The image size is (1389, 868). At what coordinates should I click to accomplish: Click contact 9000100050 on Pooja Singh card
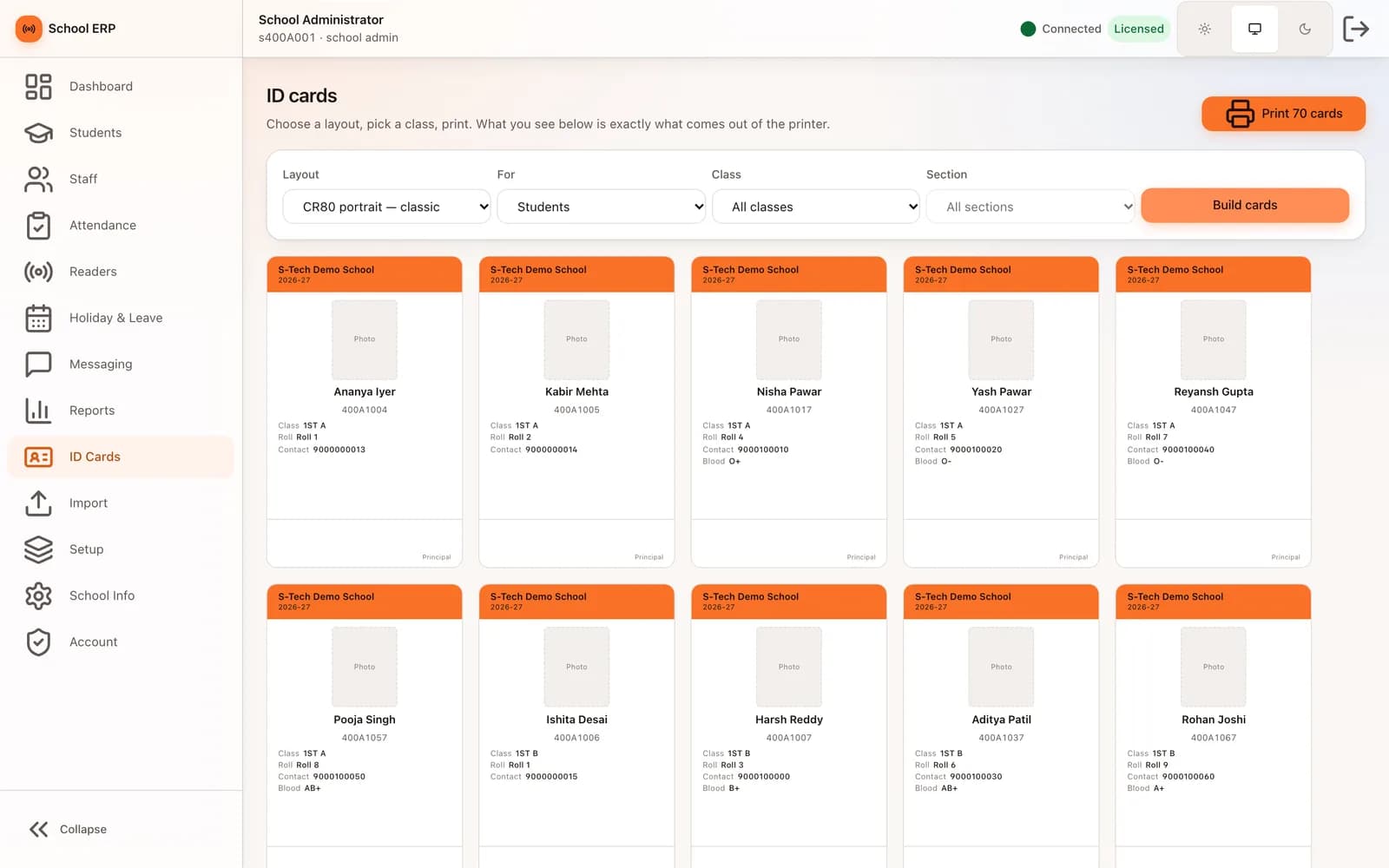tap(339, 777)
